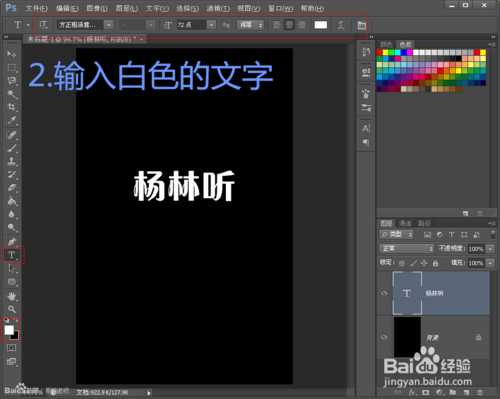Open the text color swatch in options bar
Viewport: 500px width, 399px height.
click(x=321, y=25)
